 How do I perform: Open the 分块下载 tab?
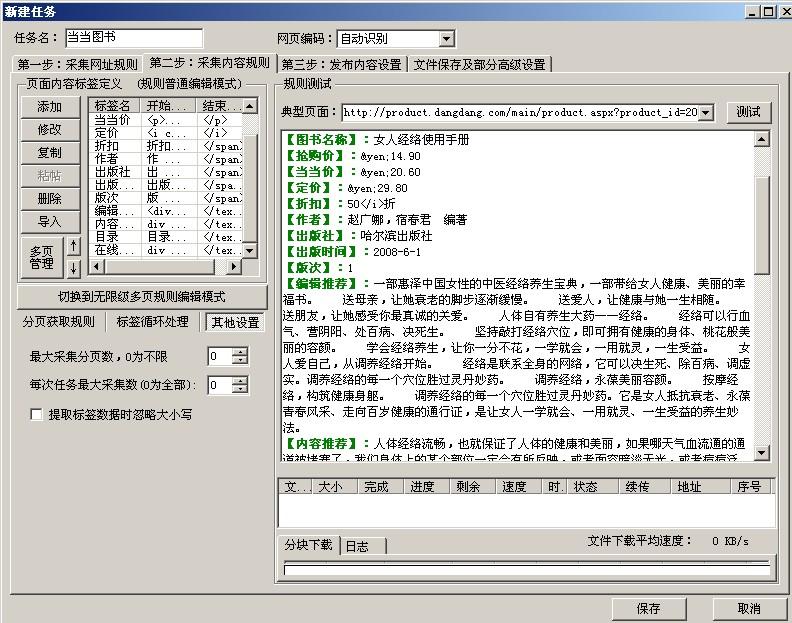[308, 544]
